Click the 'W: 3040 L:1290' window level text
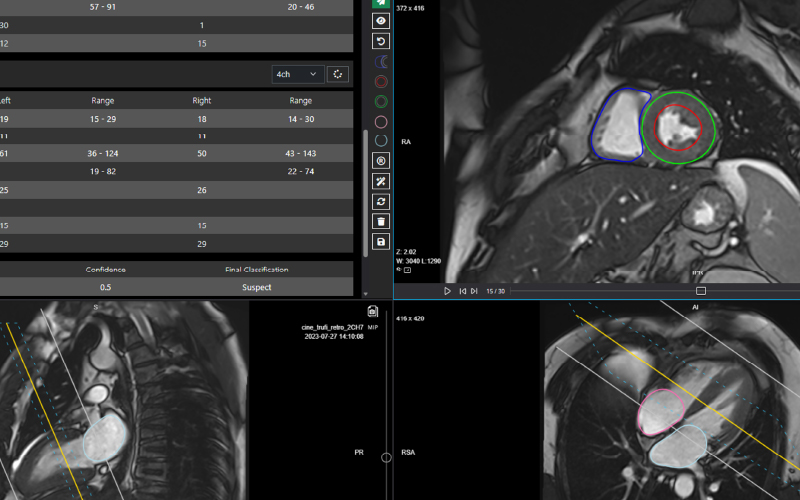 point(418,261)
